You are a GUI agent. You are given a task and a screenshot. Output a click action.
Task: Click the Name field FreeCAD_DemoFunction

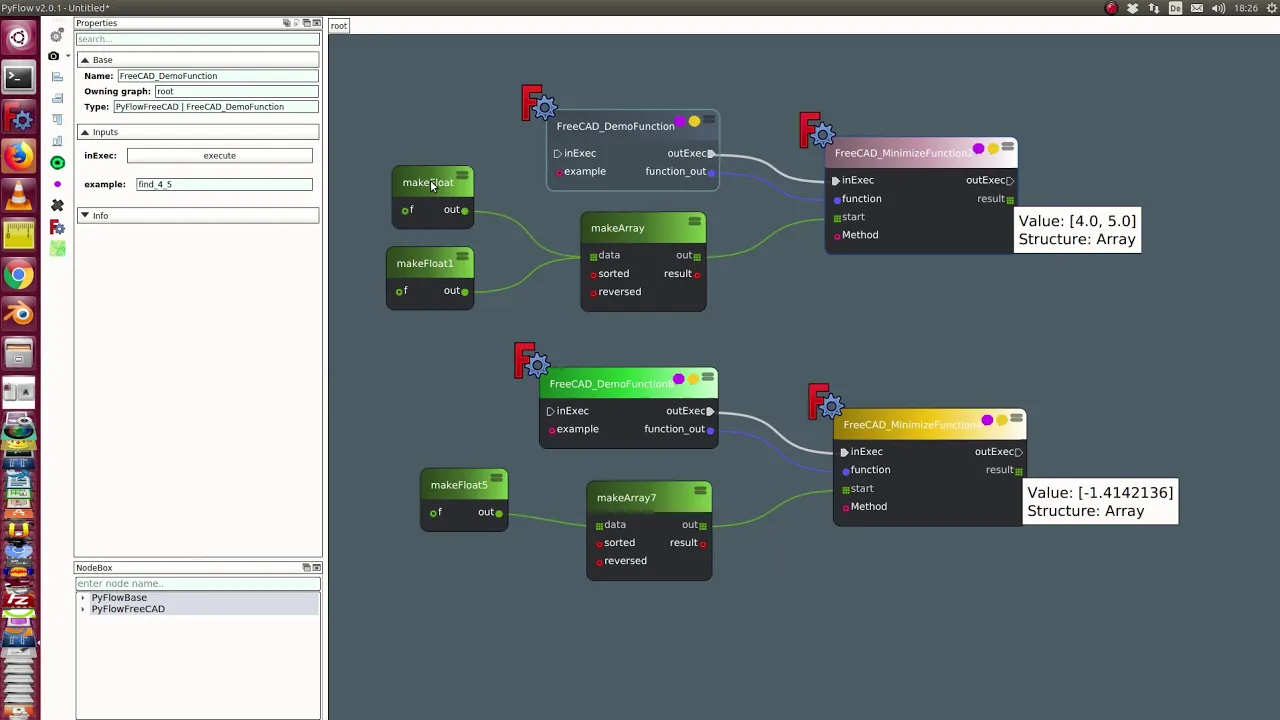pyautogui.click(x=218, y=76)
